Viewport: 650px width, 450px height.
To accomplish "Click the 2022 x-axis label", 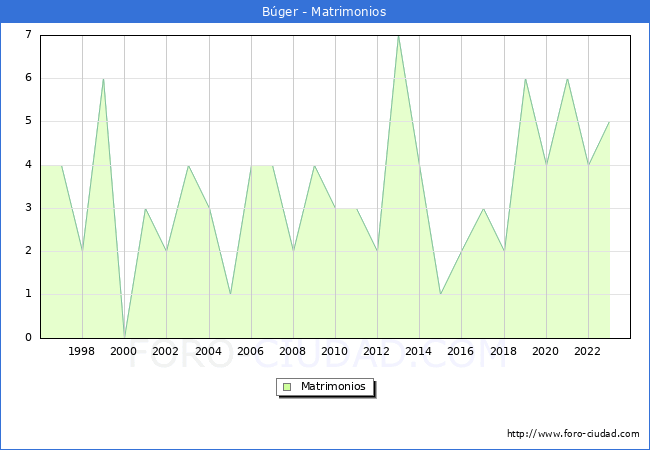I will pyautogui.click(x=588, y=351).
